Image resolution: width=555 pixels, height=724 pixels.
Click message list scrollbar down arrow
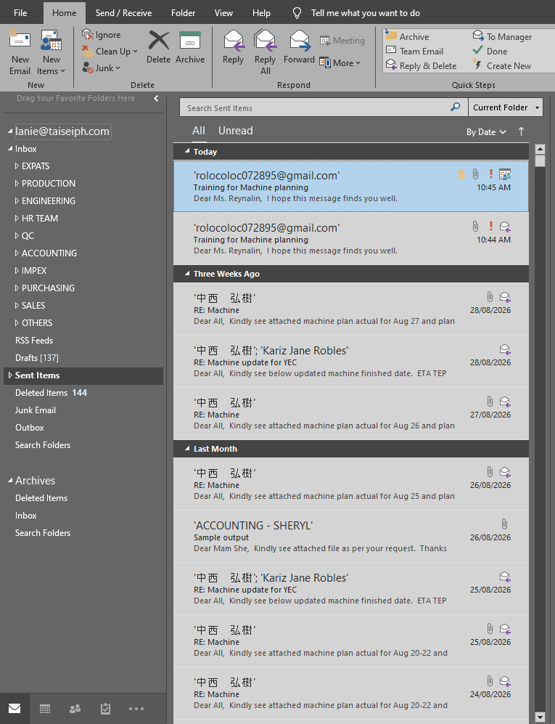[x=540, y=717]
